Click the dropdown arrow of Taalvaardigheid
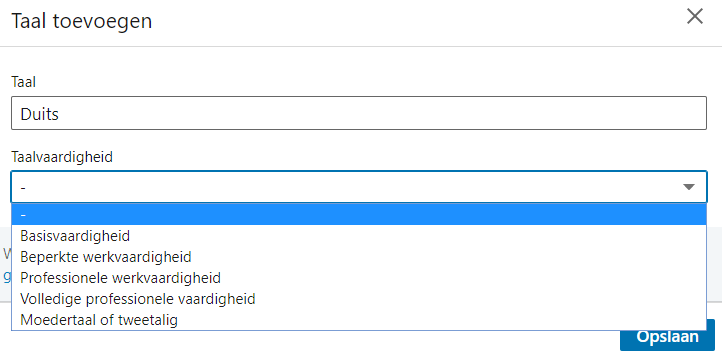This screenshot has height=360, width=722. click(x=688, y=187)
